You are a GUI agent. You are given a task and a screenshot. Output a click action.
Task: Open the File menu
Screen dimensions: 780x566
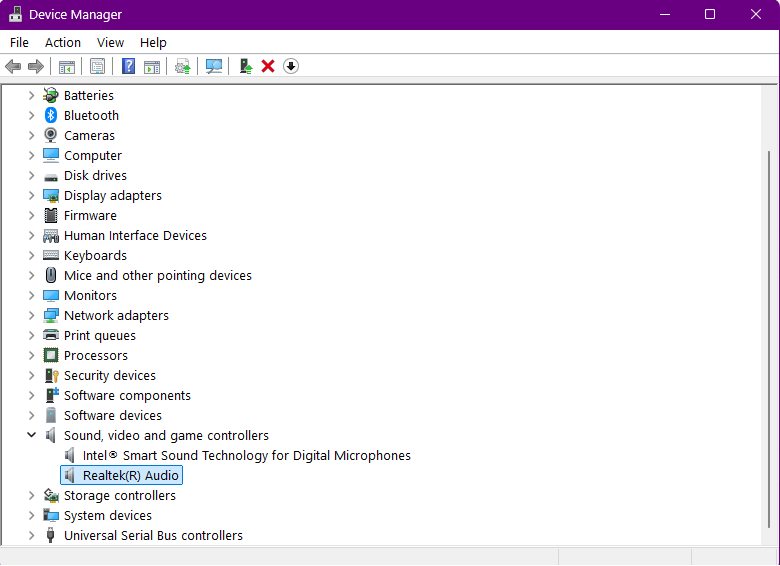19,43
